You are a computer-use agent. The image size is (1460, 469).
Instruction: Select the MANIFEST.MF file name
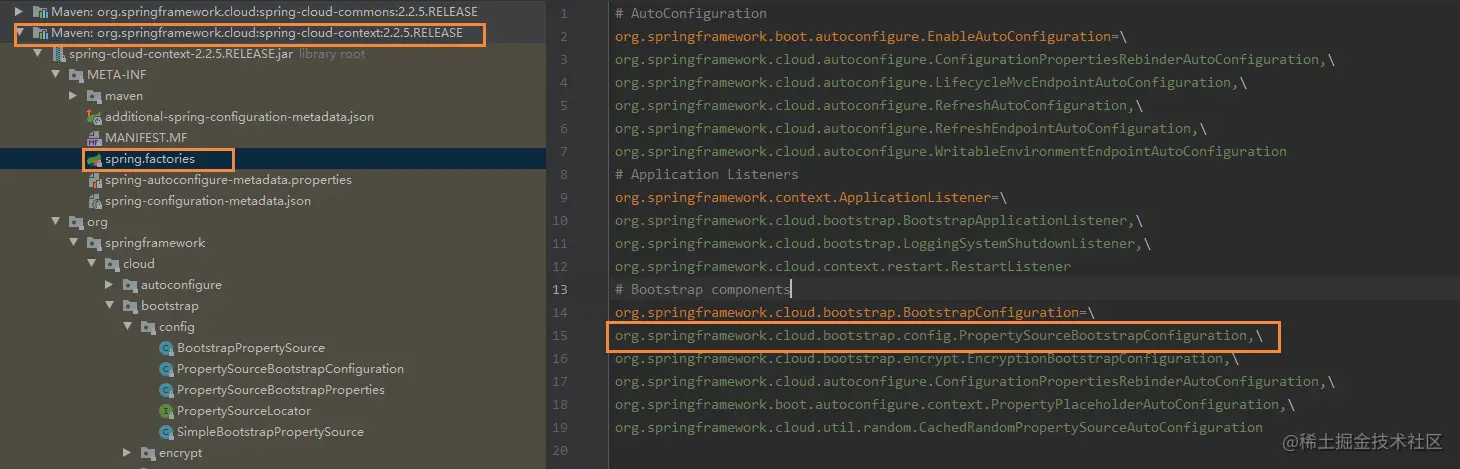[x=146, y=138]
